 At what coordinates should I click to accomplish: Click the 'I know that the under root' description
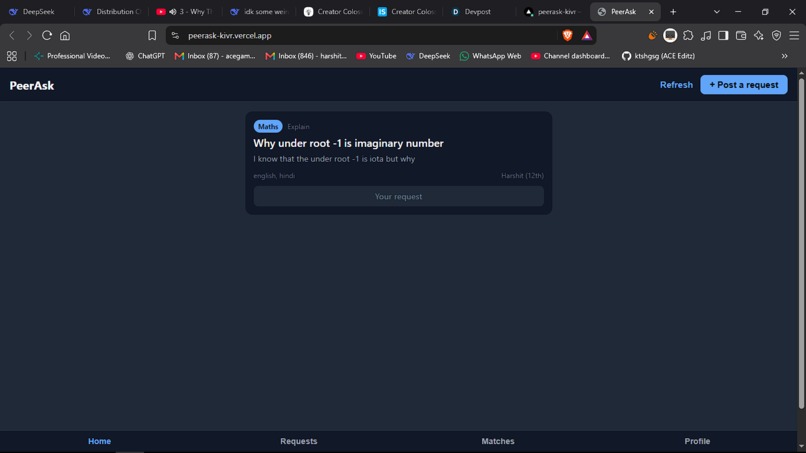334,159
